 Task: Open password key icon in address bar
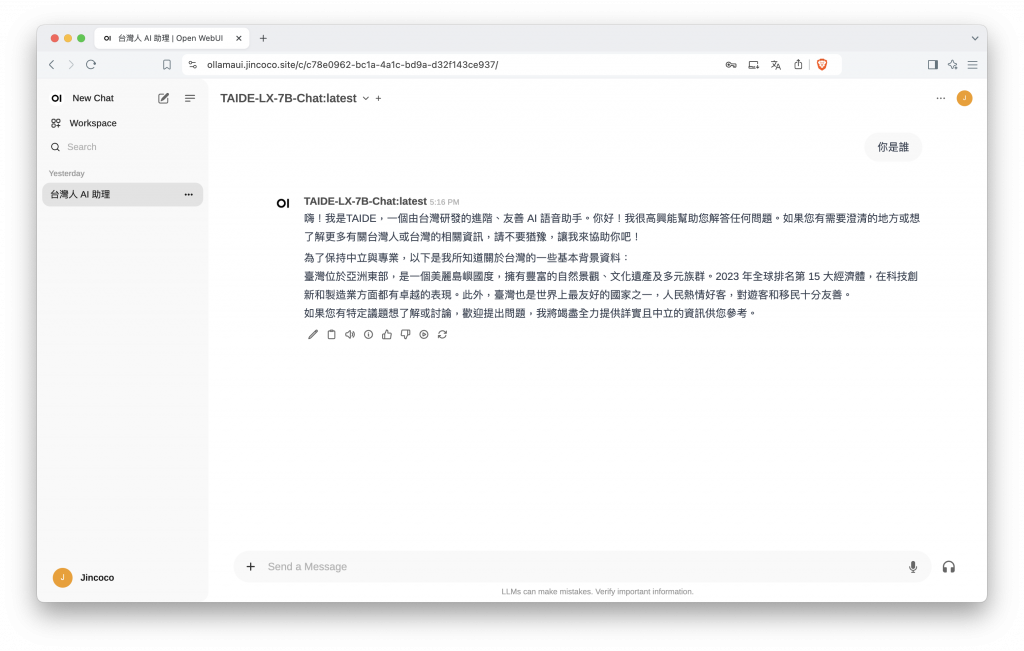(x=731, y=65)
